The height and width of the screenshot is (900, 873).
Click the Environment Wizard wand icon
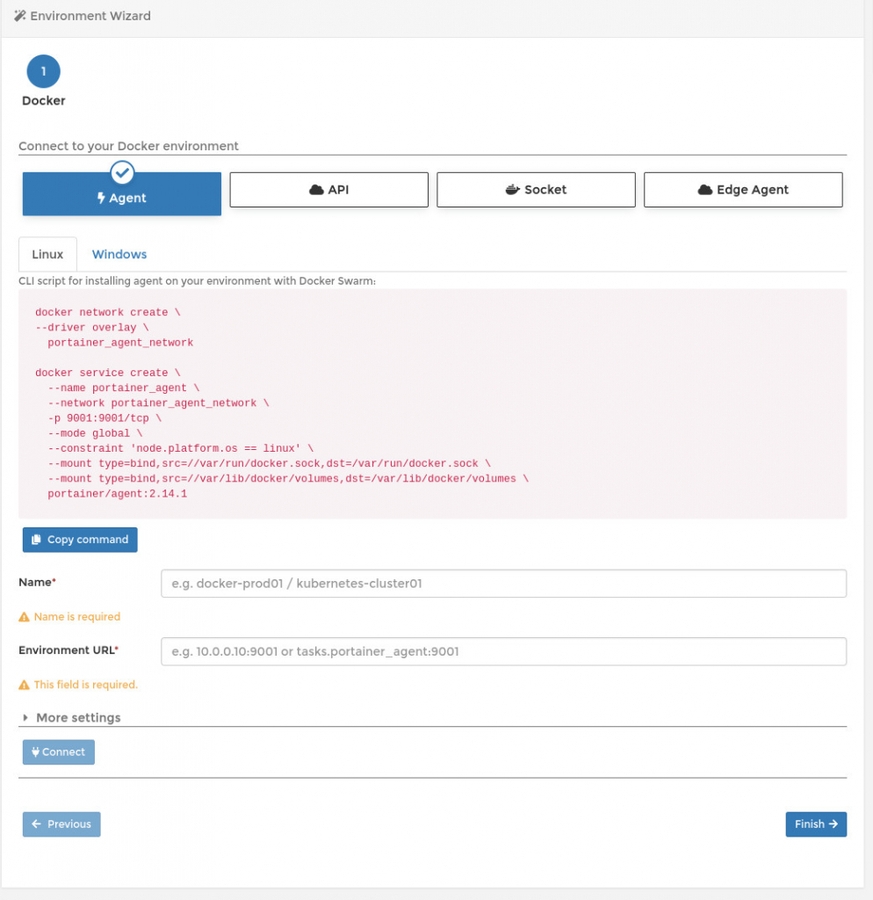click(x=21, y=15)
